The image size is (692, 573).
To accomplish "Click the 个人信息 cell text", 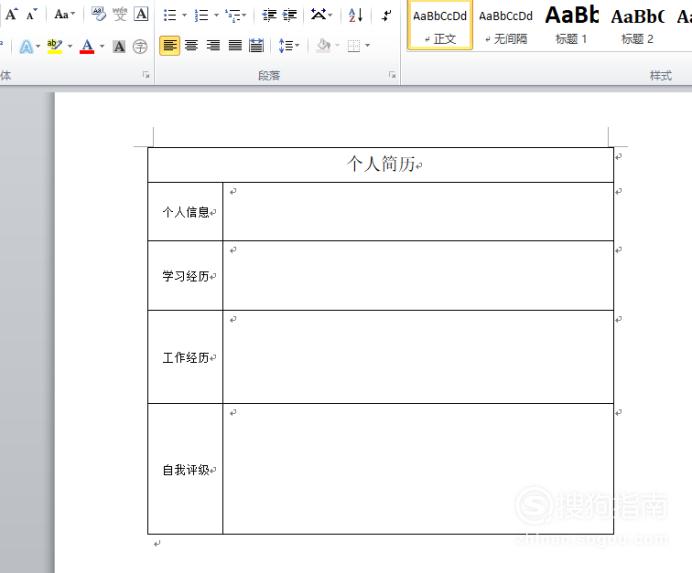I will click(x=186, y=212).
